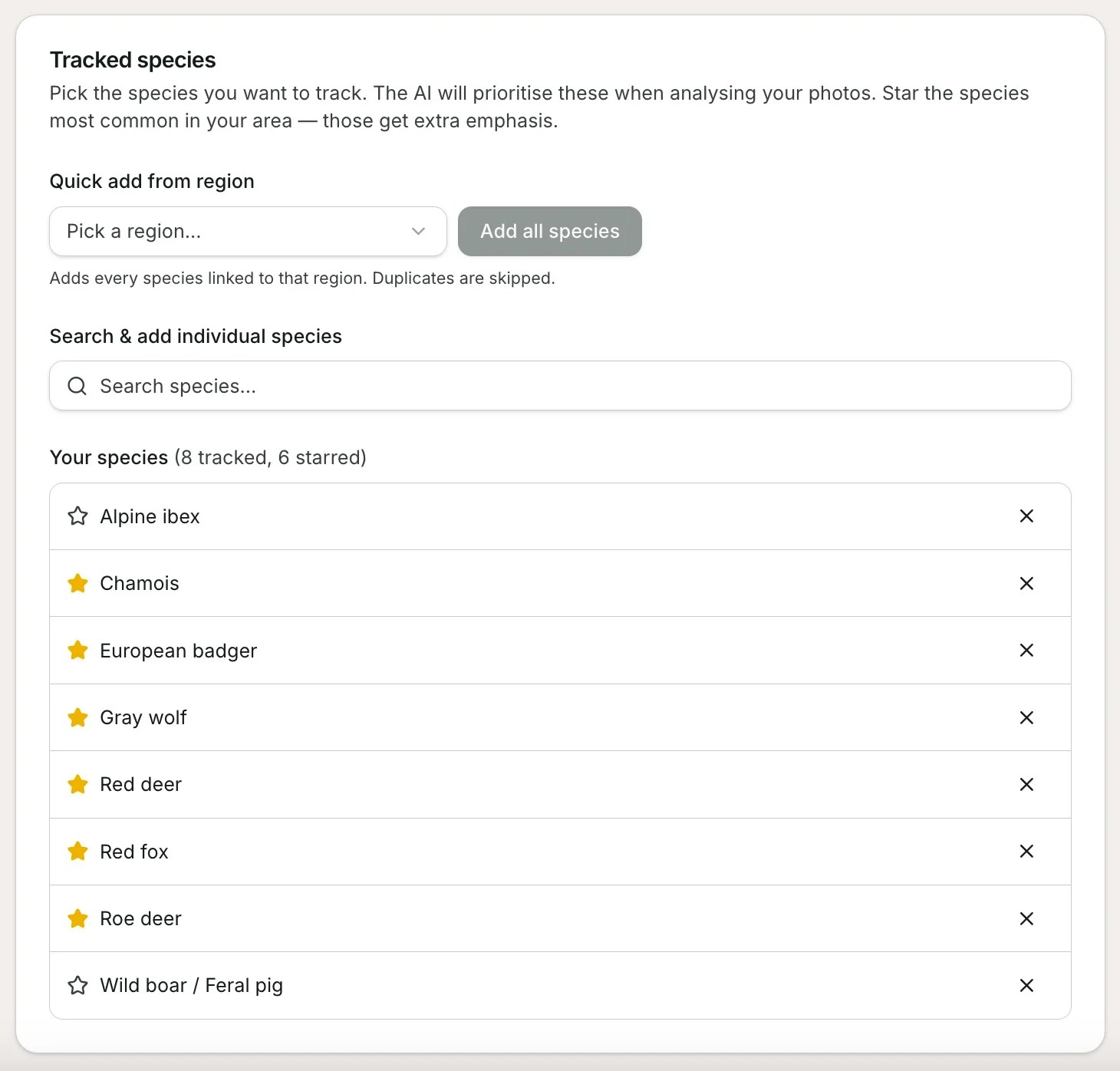Focus the Search species input field
This screenshot has height=1071, width=1120.
[x=560, y=386]
